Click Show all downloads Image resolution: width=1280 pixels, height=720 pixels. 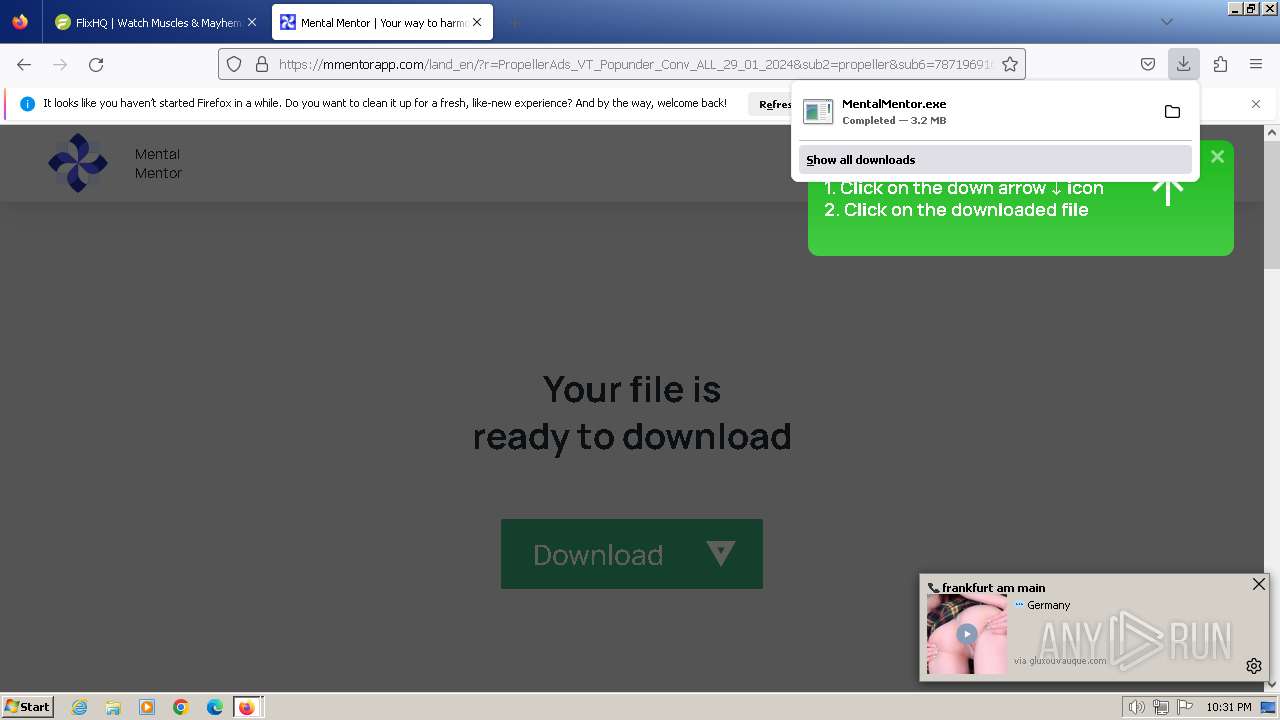pos(995,160)
